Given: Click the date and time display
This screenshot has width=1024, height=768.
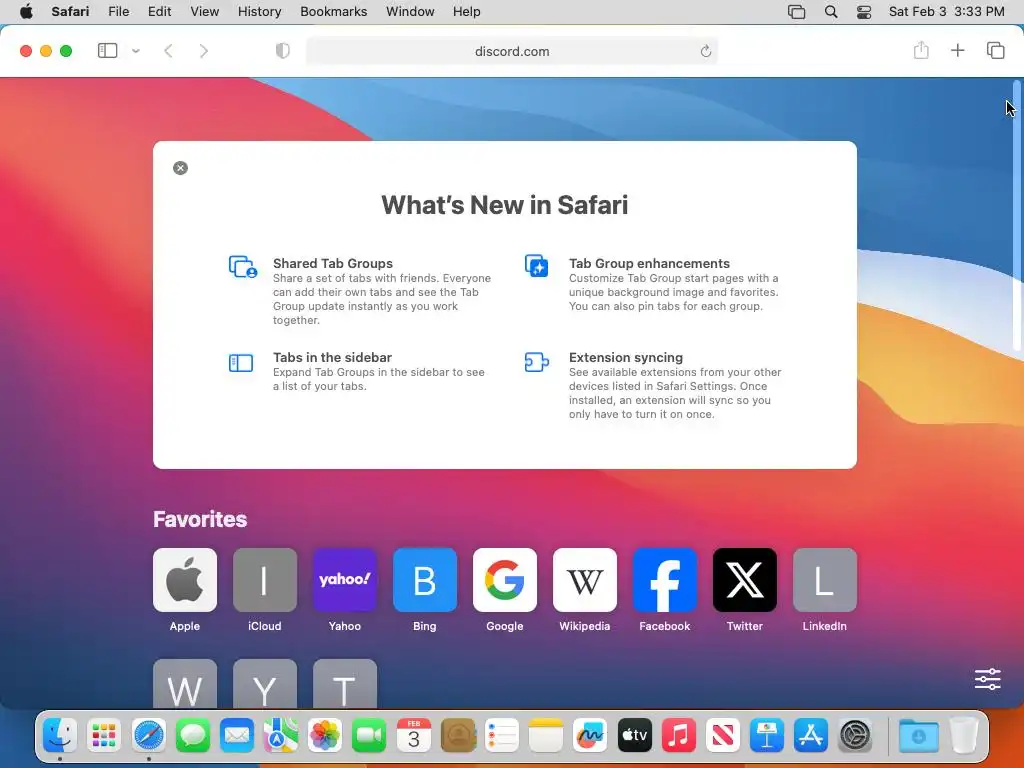Looking at the screenshot, I should pyautogui.click(x=946, y=12).
